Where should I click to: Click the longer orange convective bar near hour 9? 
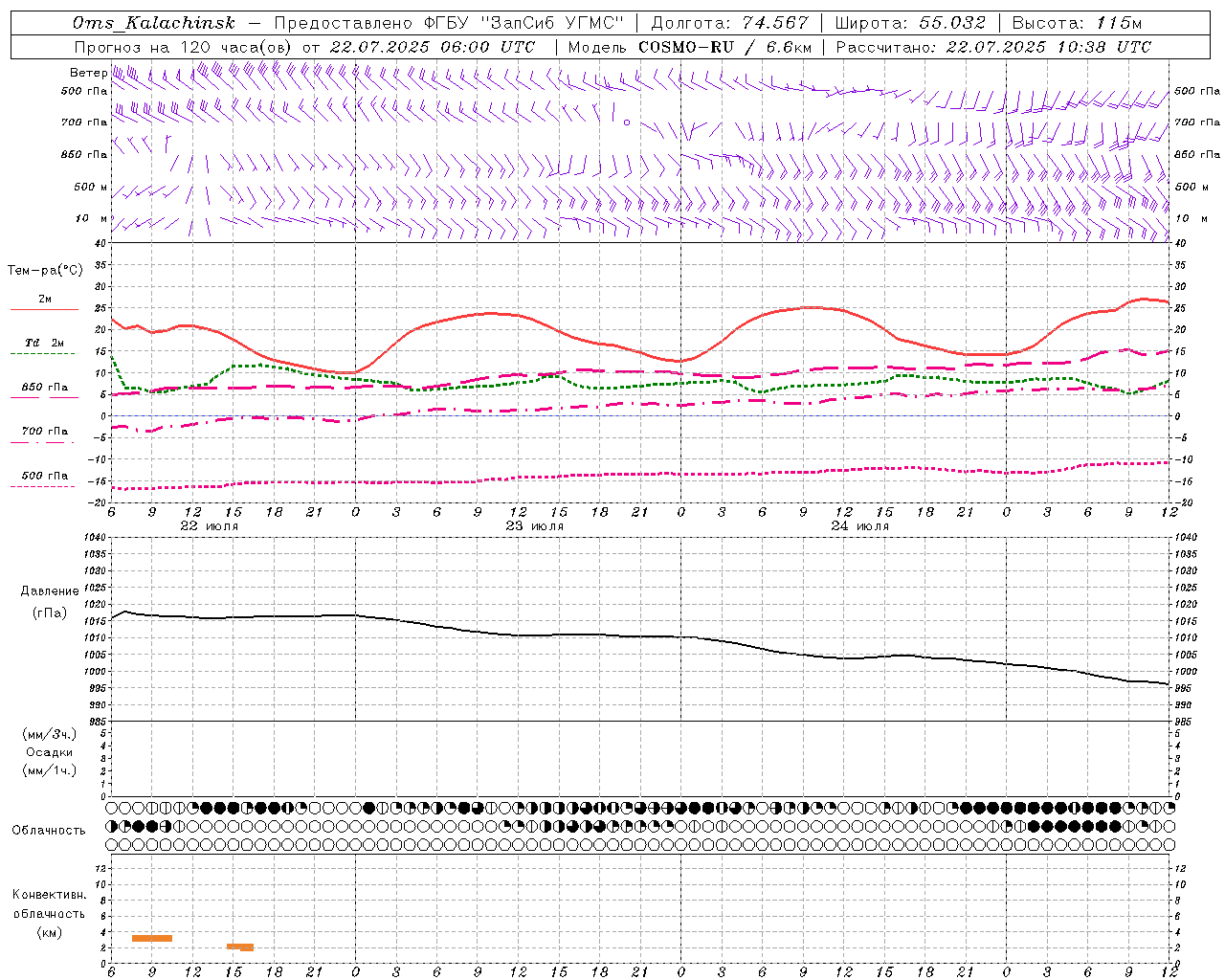tap(152, 938)
